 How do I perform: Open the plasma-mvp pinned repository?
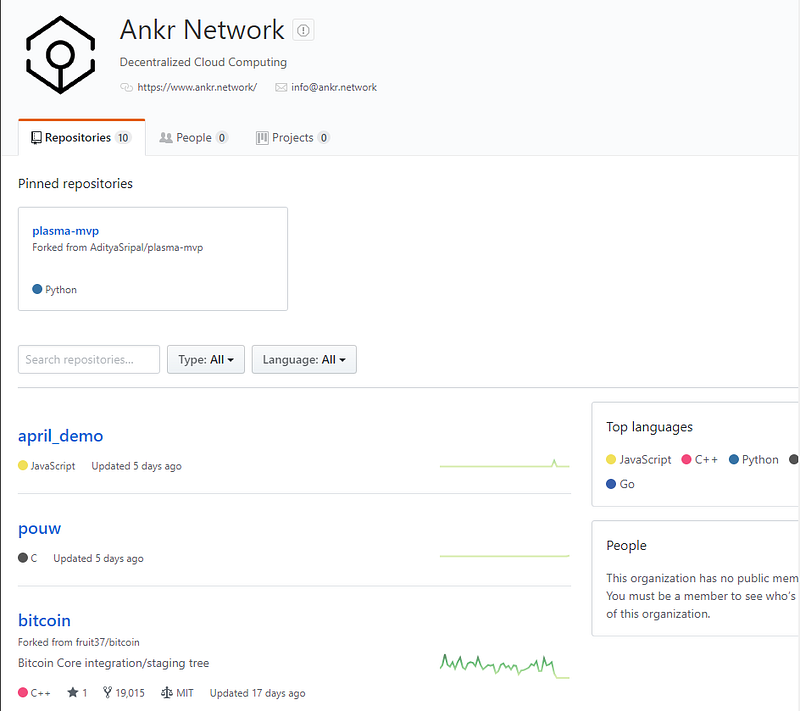[65, 231]
